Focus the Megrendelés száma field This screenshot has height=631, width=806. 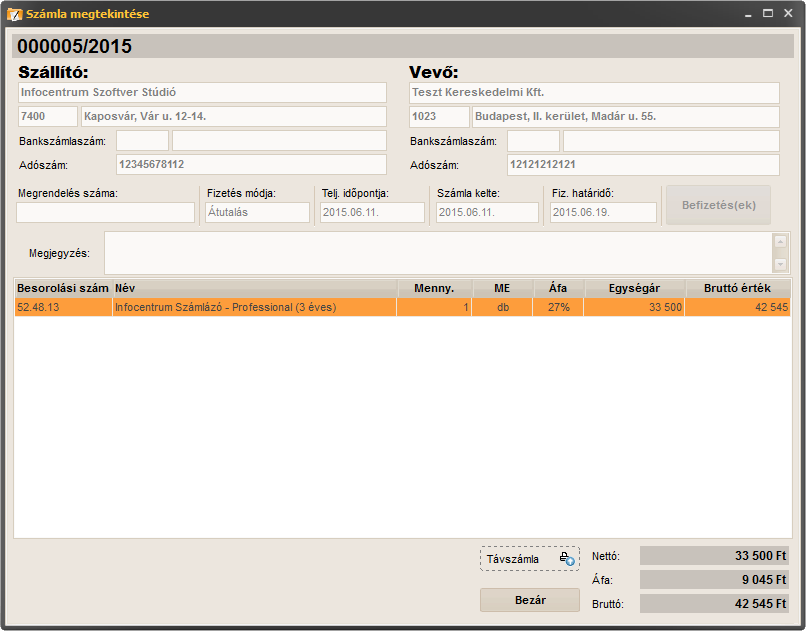coord(105,212)
